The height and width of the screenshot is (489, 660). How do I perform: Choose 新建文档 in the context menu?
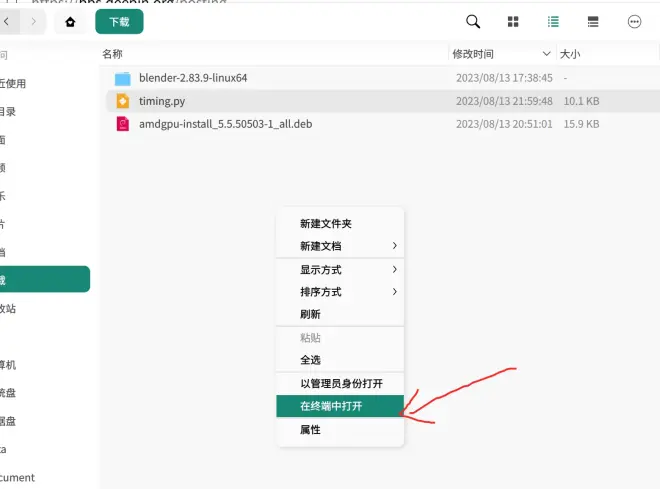coord(340,246)
